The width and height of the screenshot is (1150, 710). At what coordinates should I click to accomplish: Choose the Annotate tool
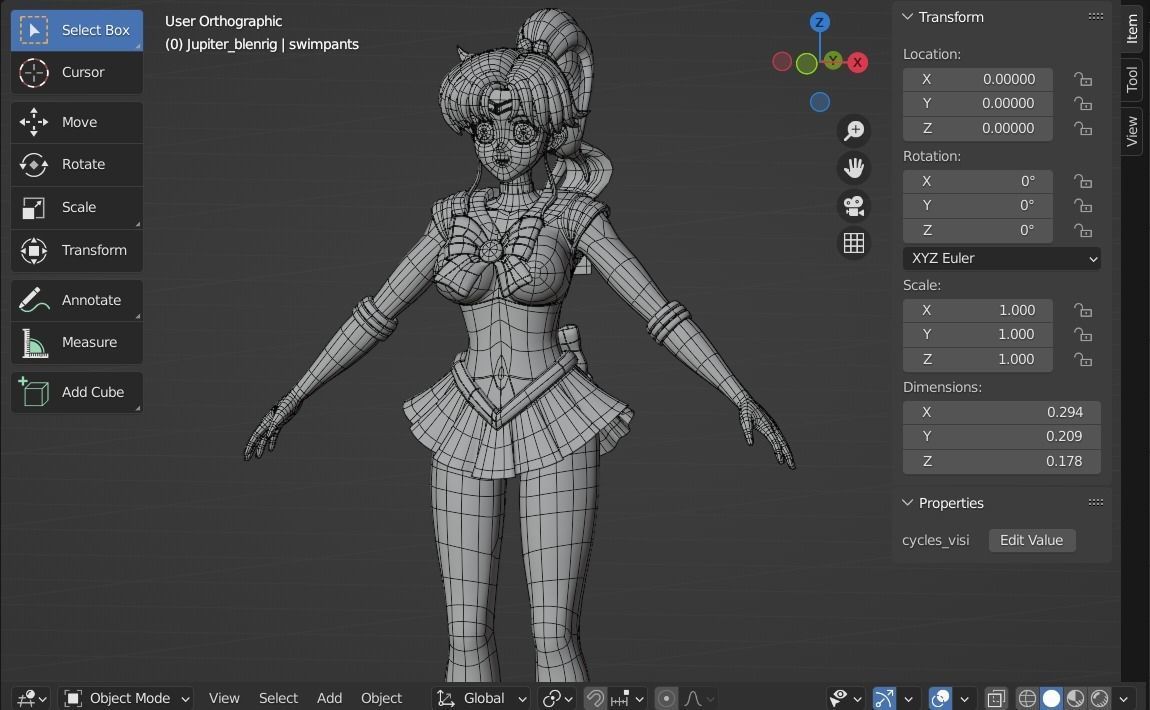pos(77,300)
